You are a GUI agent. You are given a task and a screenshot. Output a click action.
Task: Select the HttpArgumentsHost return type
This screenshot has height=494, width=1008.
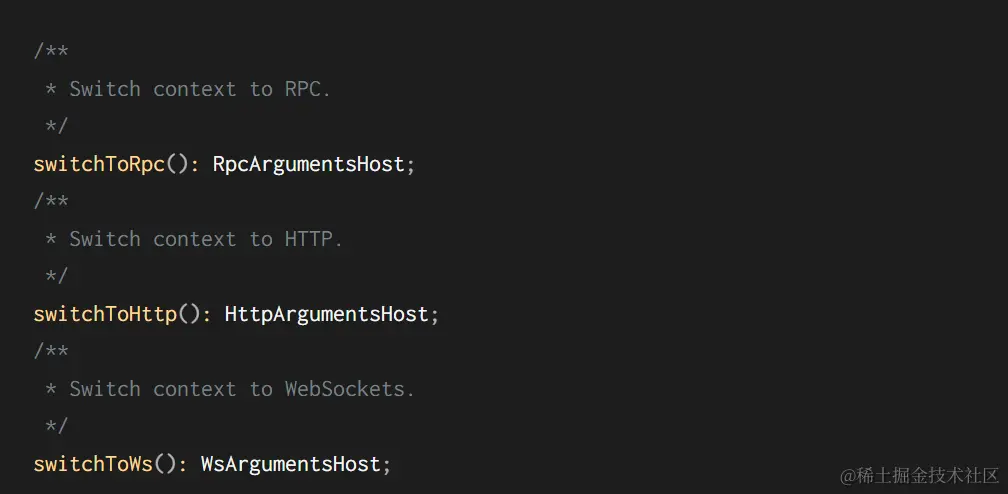click(326, 314)
